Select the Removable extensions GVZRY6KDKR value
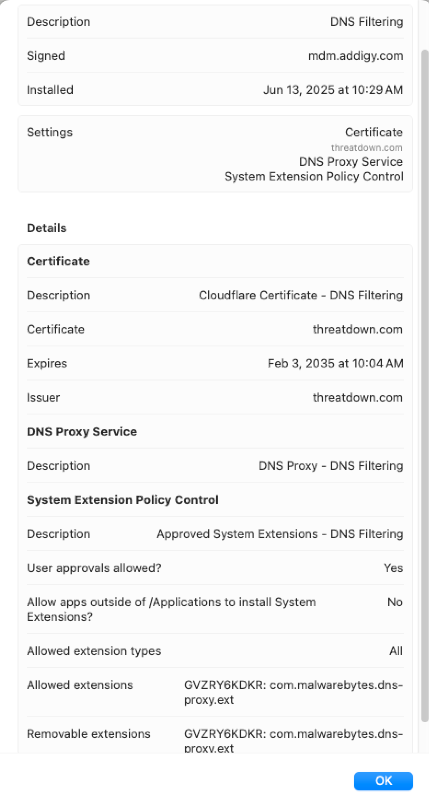Viewport: 429px width, 796px height. (293, 741)
